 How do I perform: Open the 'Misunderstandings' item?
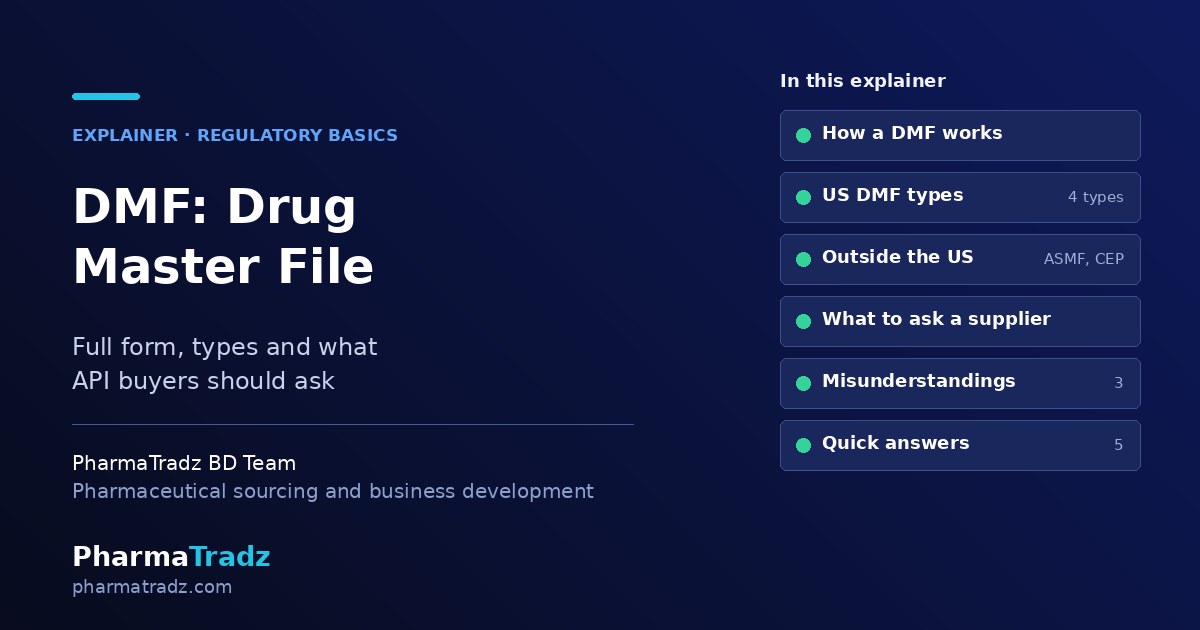coord(960,383)
